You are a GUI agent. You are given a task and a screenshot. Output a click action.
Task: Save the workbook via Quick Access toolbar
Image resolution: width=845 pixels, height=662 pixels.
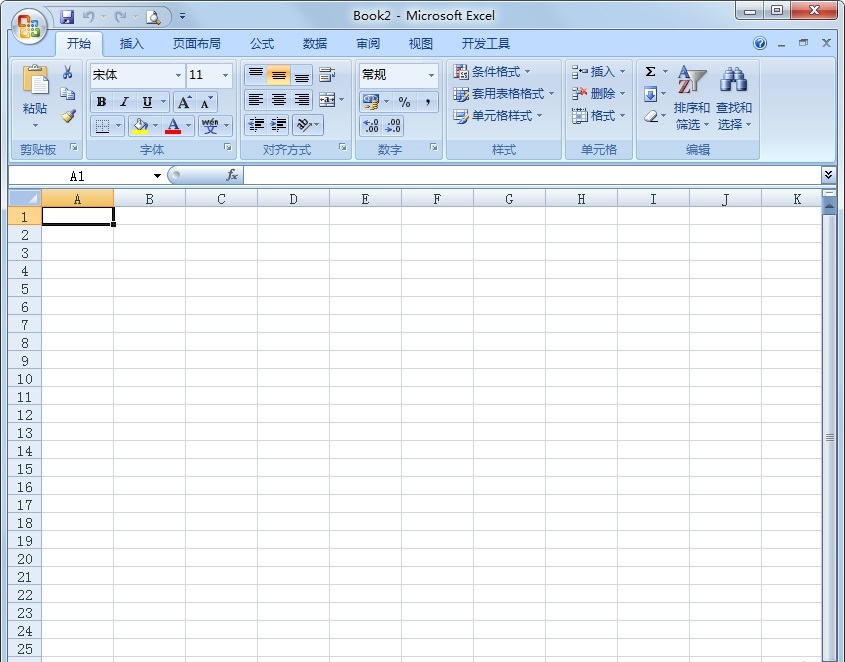coord(67,17)
